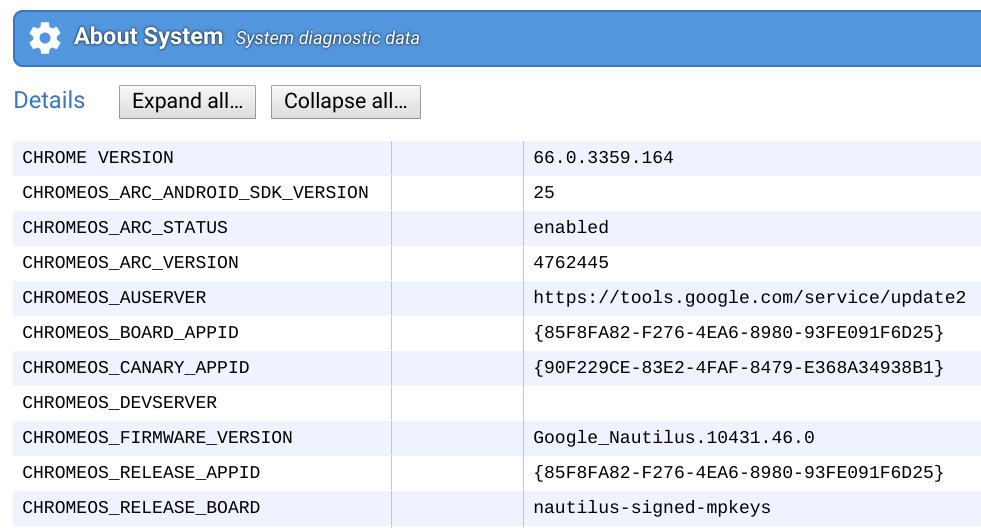
Task: Select the About System title text
Action: [x=148, y=37]
